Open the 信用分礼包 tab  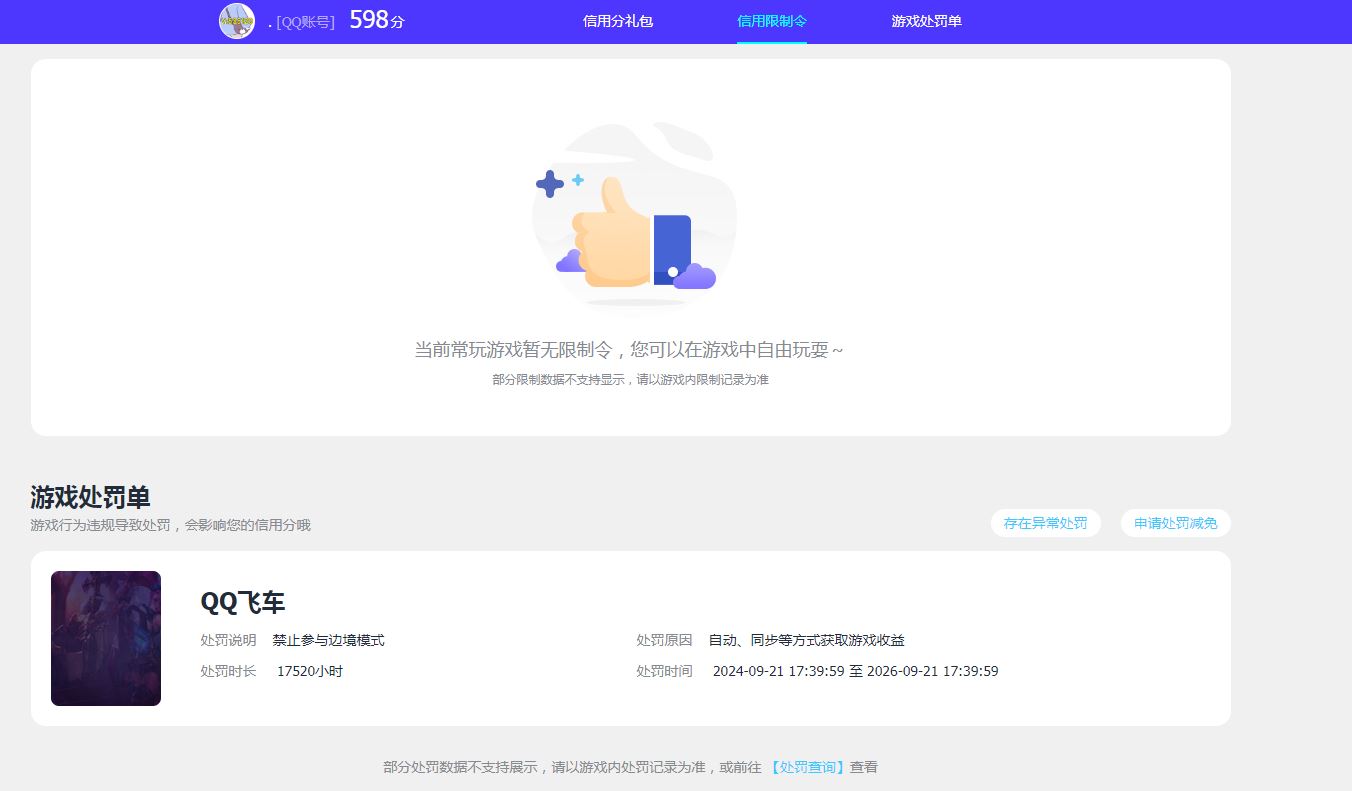617,21
